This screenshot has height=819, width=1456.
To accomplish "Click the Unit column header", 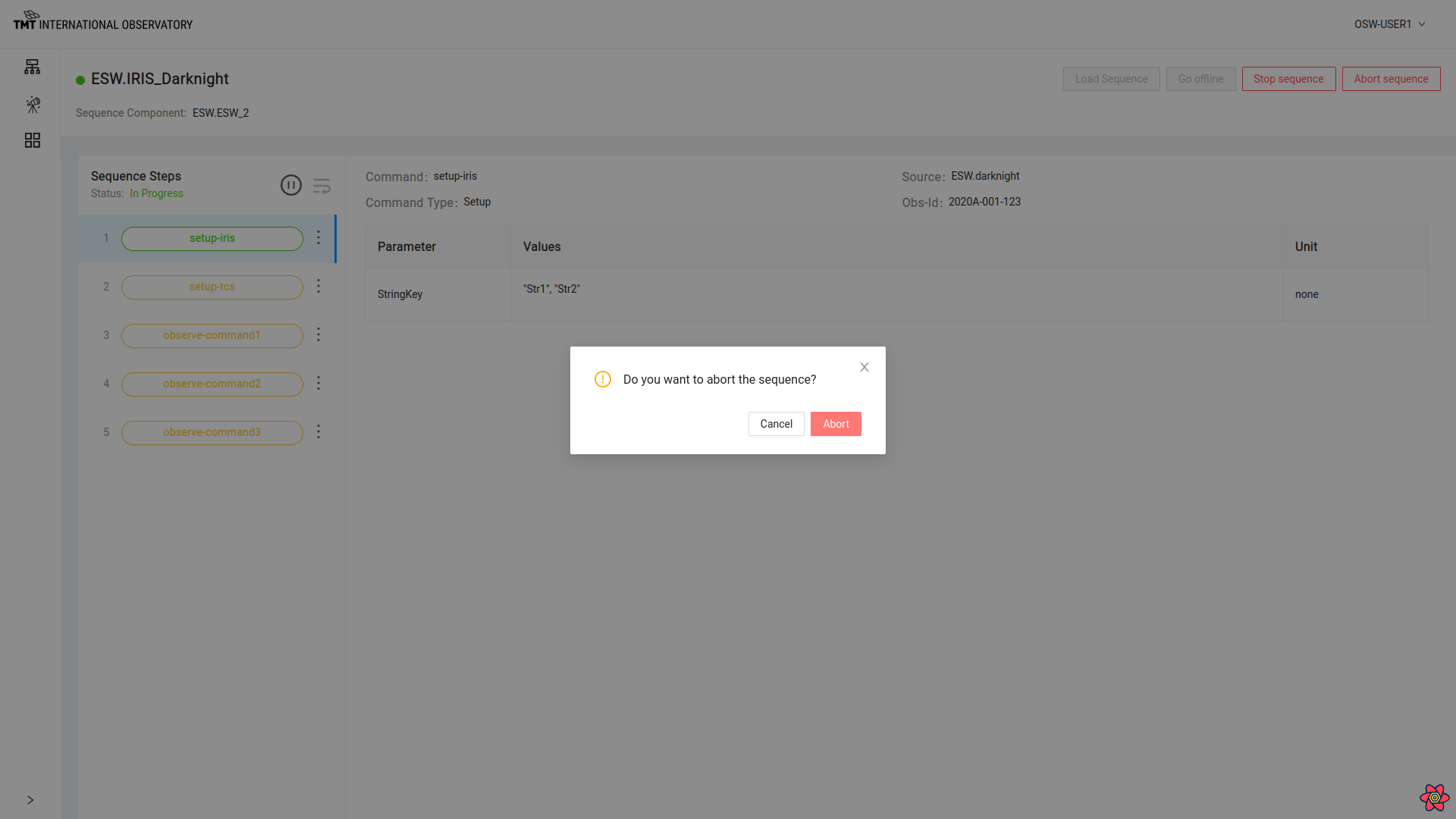I will click(1356, 247).
